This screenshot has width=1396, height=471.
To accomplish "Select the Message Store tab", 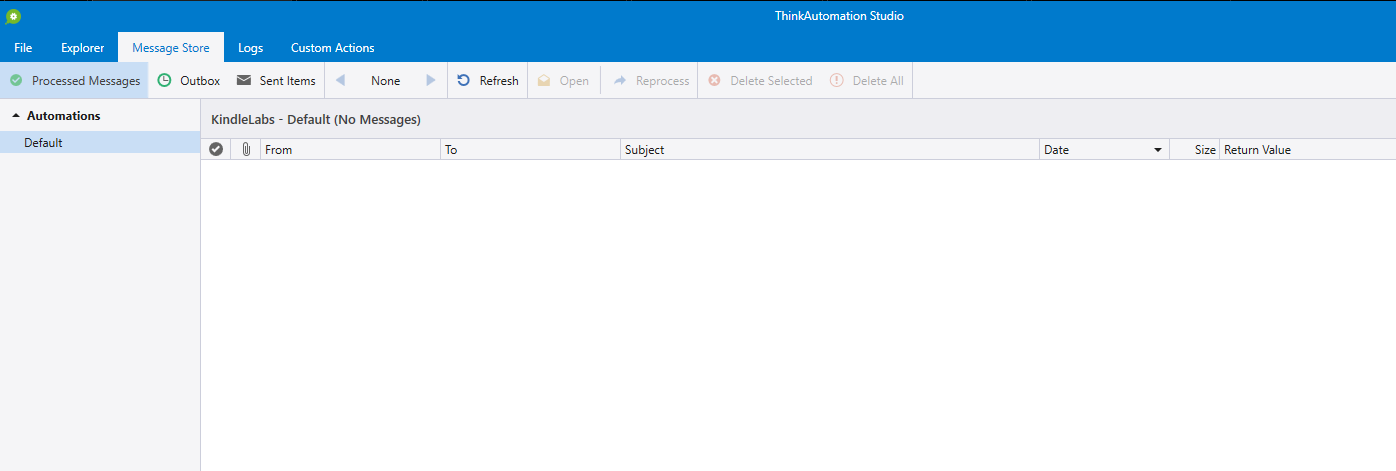I will (x=171, y=48).
